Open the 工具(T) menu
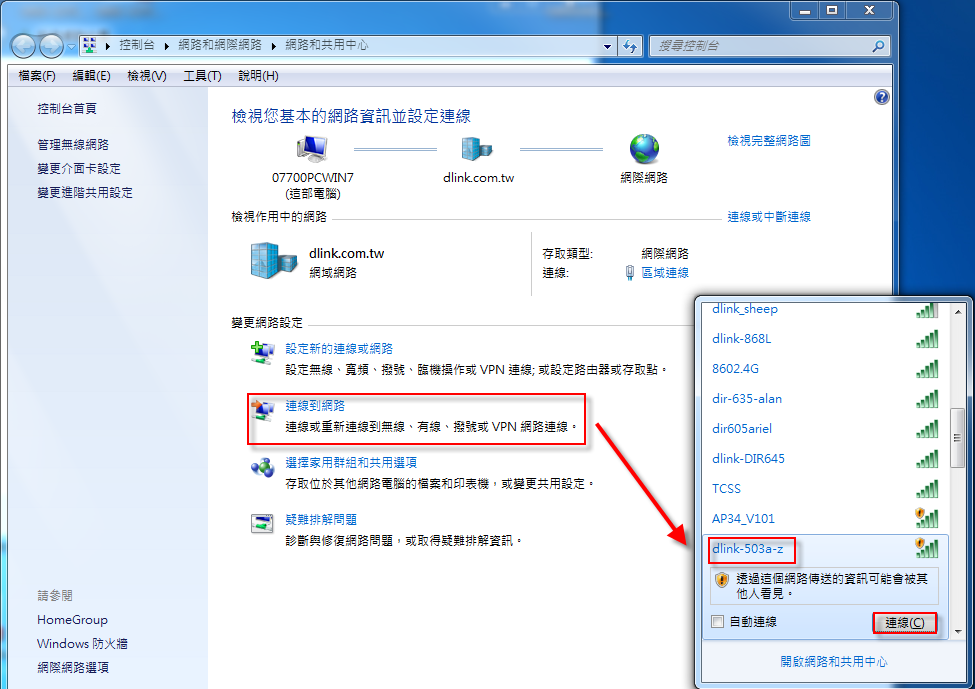The height and width of the screenshot is (689, 975). 201,76
